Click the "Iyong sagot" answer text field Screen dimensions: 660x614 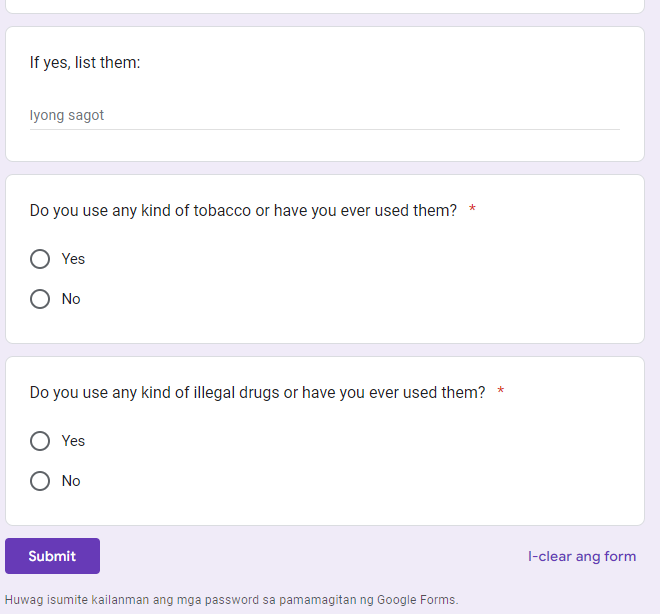[x=324, y=115]
